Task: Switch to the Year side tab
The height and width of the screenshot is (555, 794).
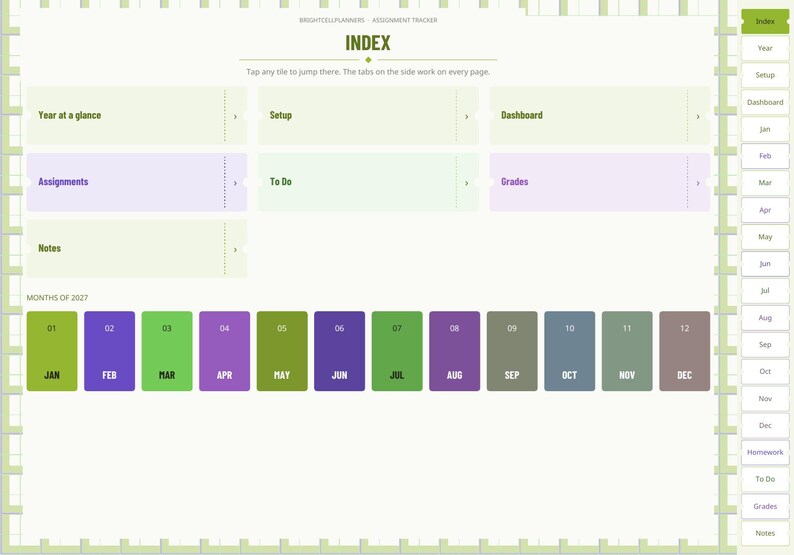Action: 765,48
